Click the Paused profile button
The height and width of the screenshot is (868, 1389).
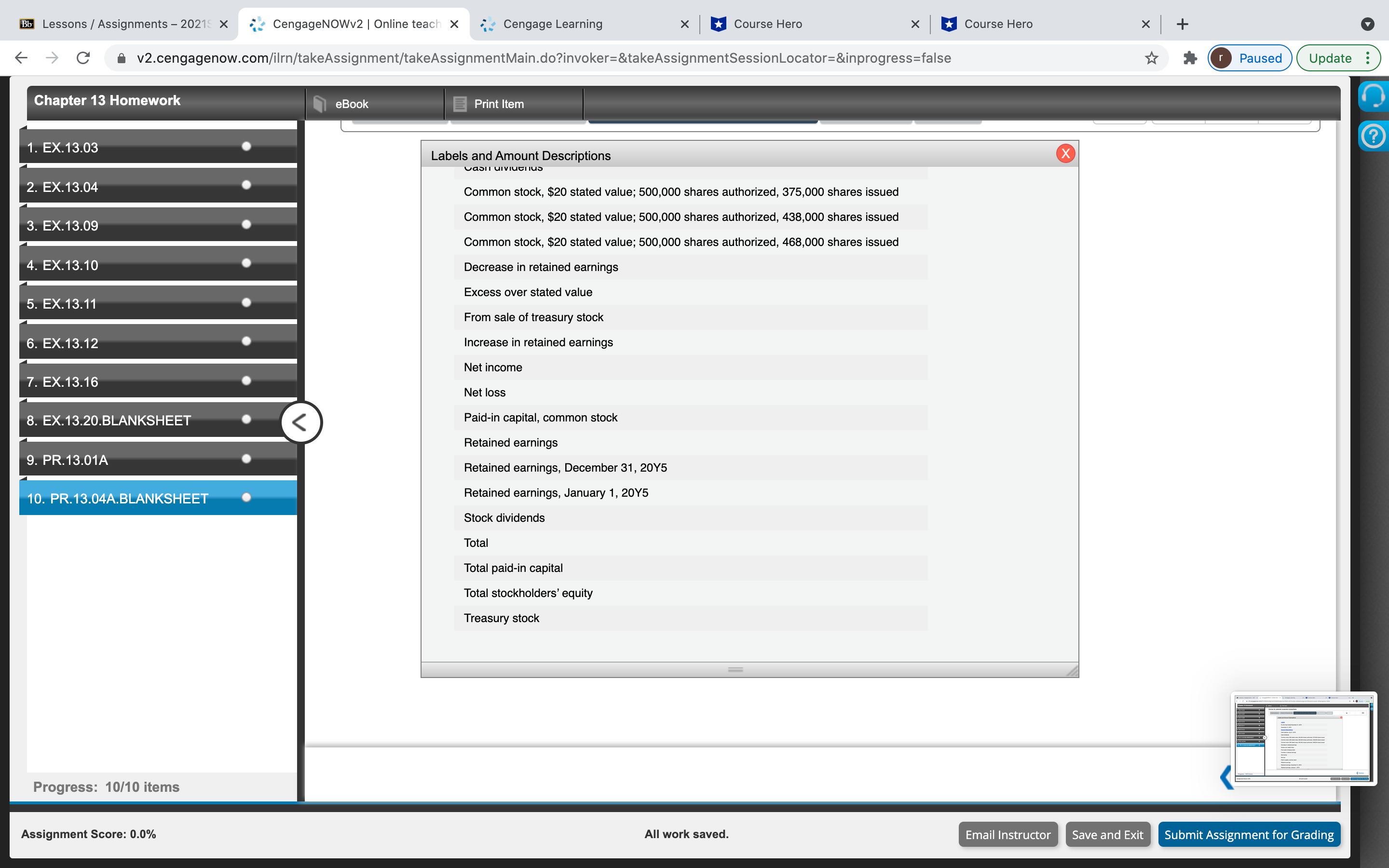(1250, 58)
